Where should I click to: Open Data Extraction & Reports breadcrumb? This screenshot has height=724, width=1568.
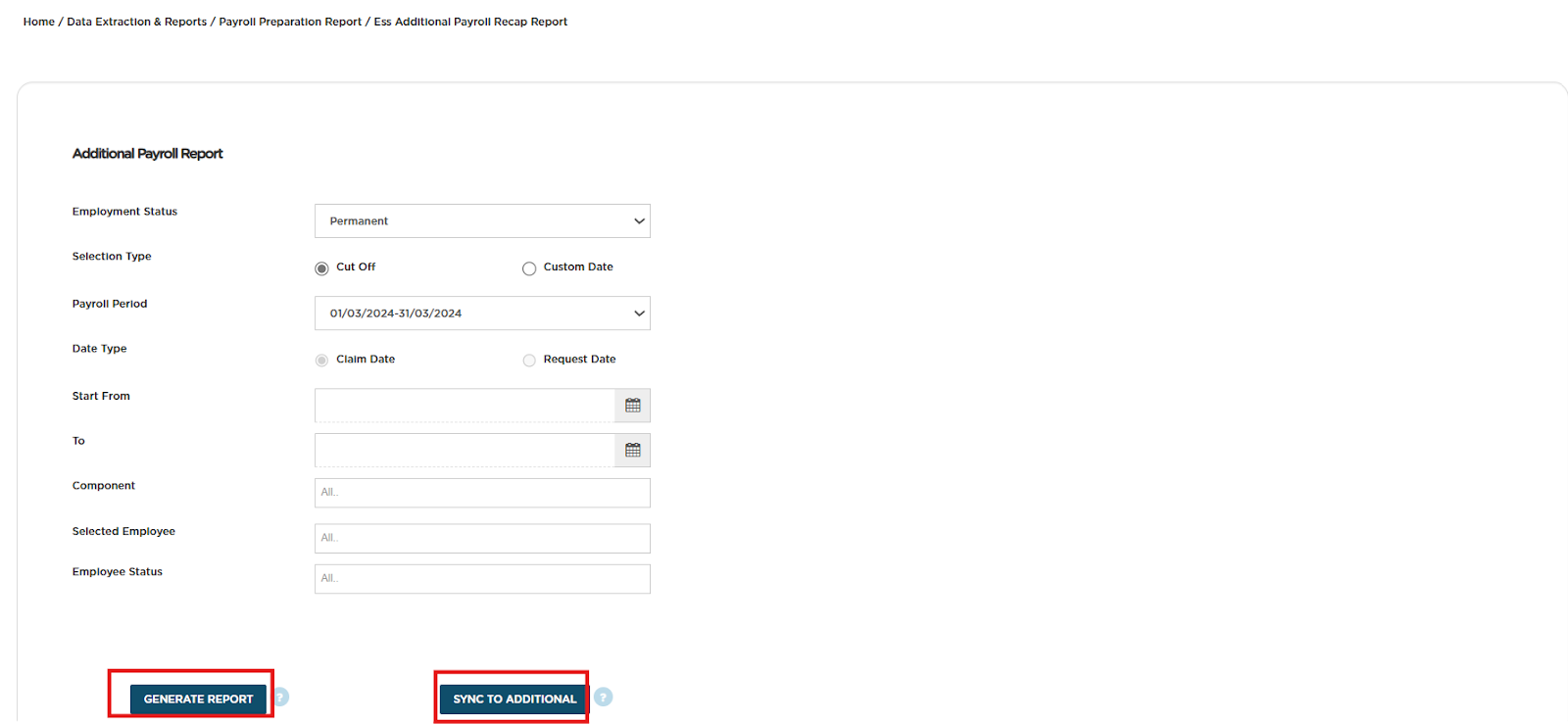tap(137, 22)
